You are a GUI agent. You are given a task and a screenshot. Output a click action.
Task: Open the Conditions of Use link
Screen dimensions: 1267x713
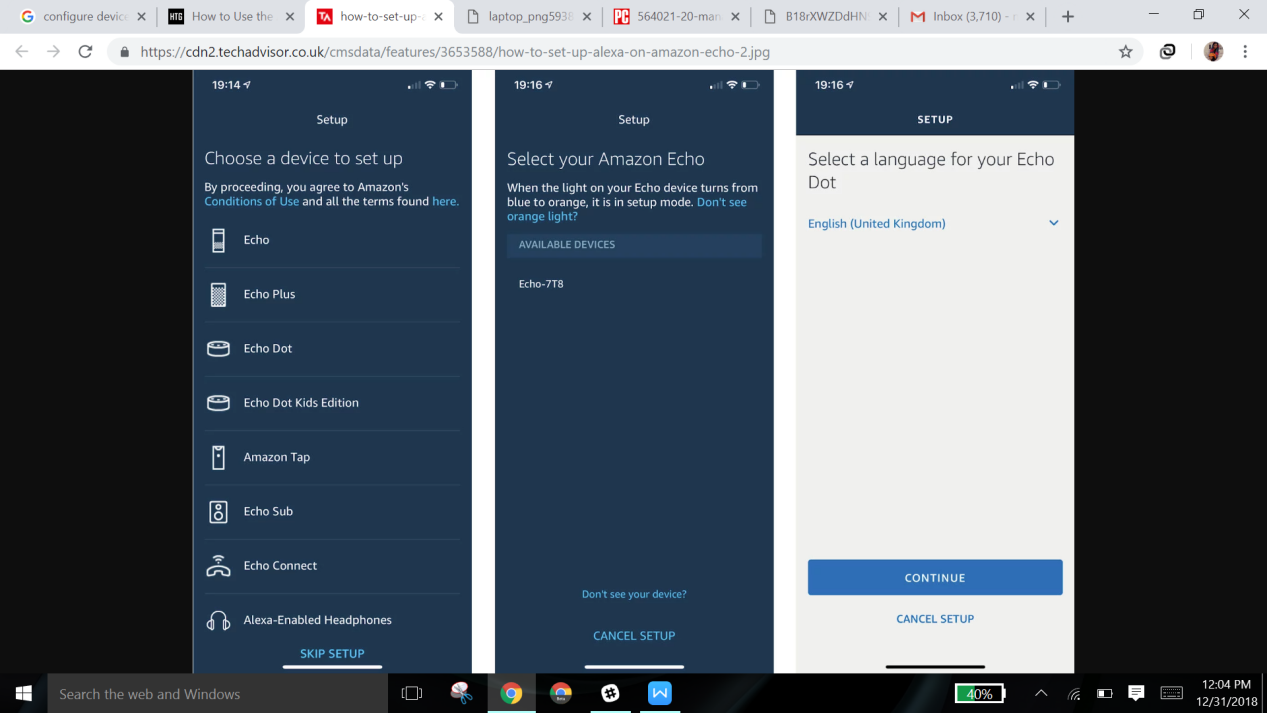pos(252,201)
